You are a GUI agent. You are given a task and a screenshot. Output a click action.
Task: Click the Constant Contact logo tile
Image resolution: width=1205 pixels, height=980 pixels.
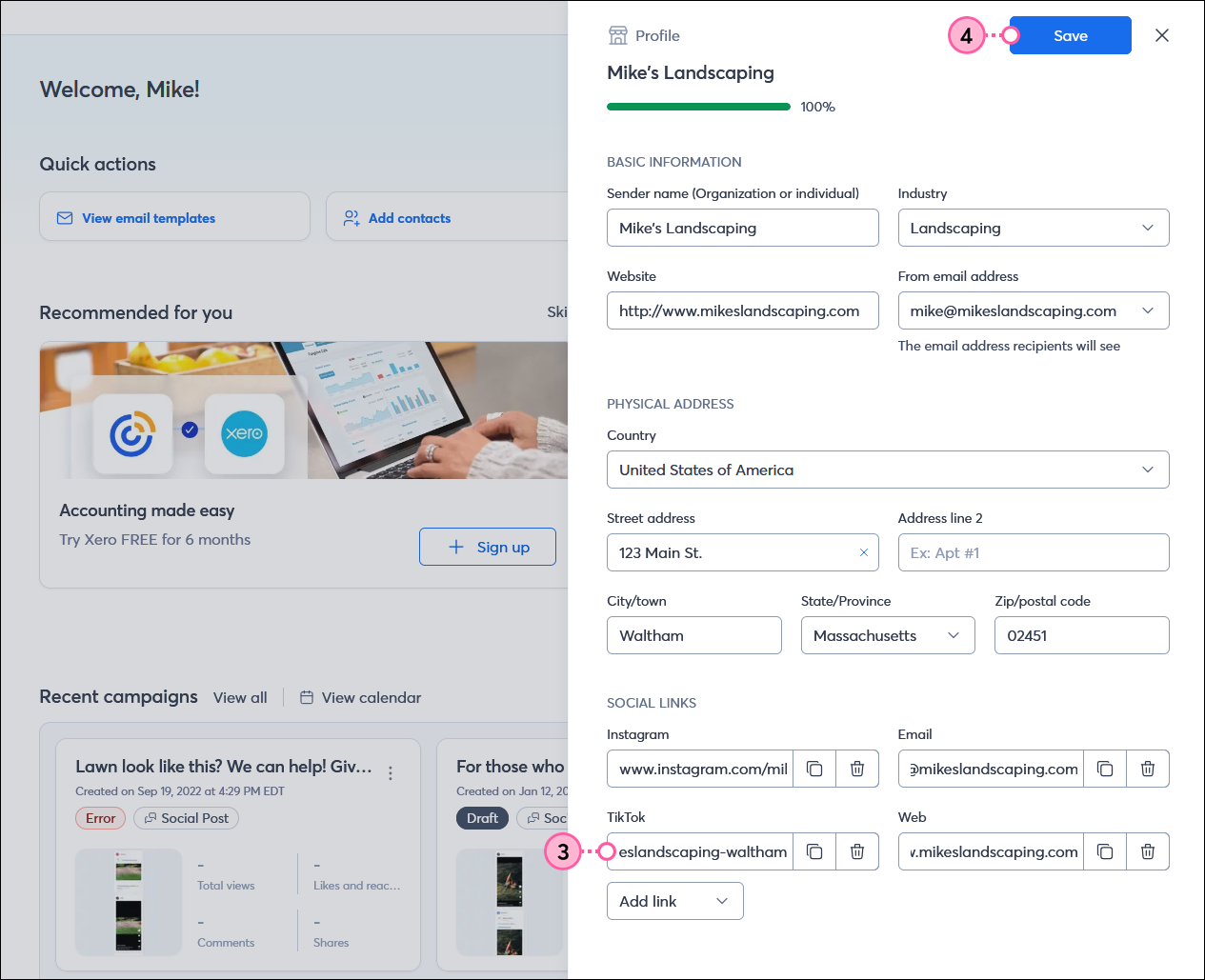[132, 433]
